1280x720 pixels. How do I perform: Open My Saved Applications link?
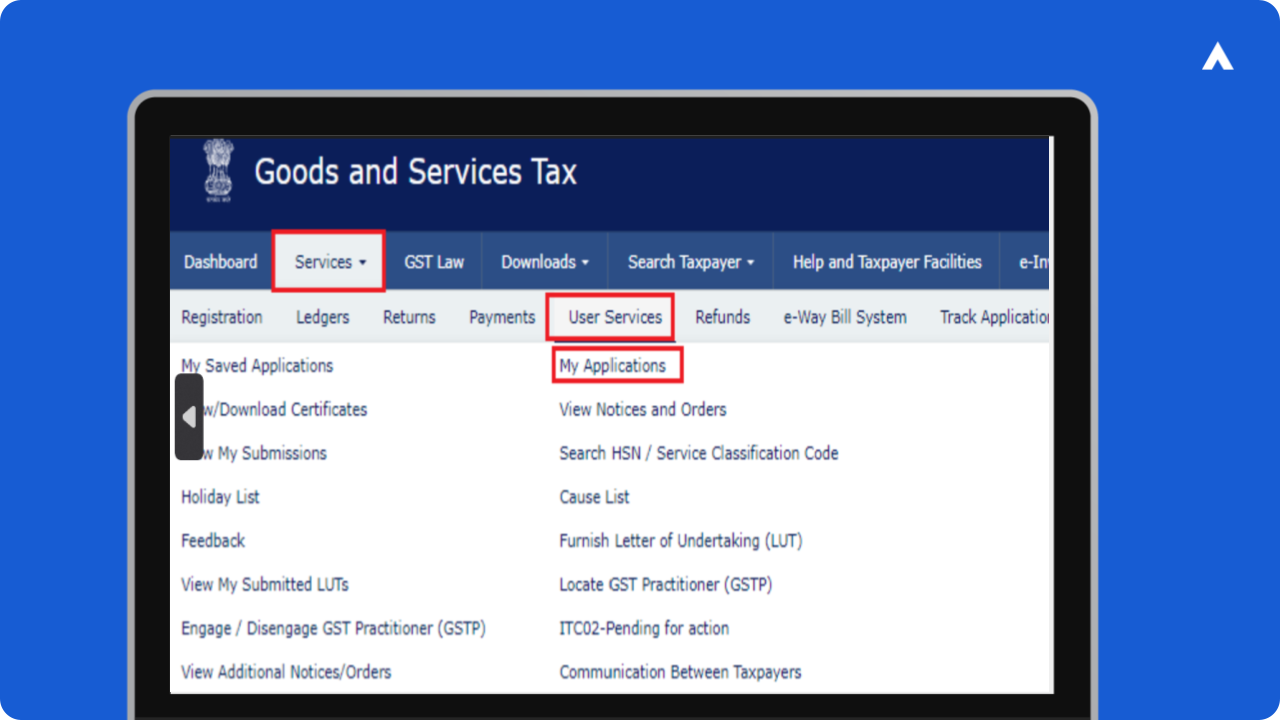coord(257,366)
